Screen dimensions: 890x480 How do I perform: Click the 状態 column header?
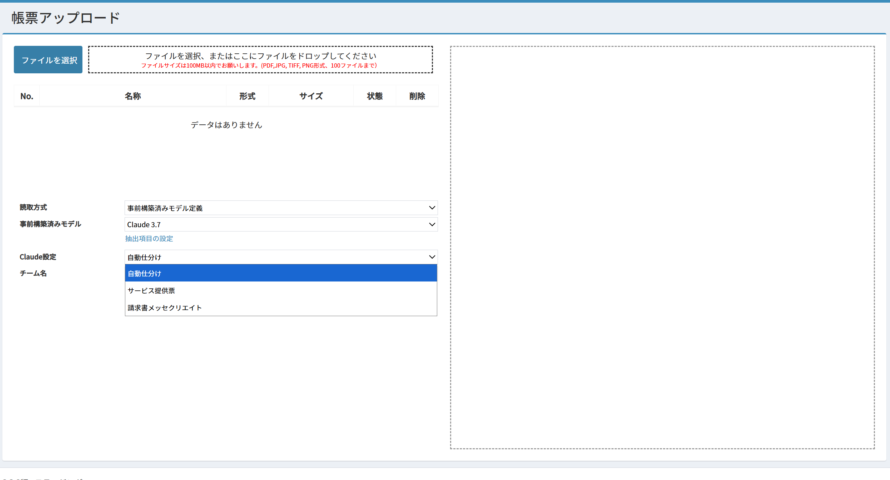click(375, 96)
